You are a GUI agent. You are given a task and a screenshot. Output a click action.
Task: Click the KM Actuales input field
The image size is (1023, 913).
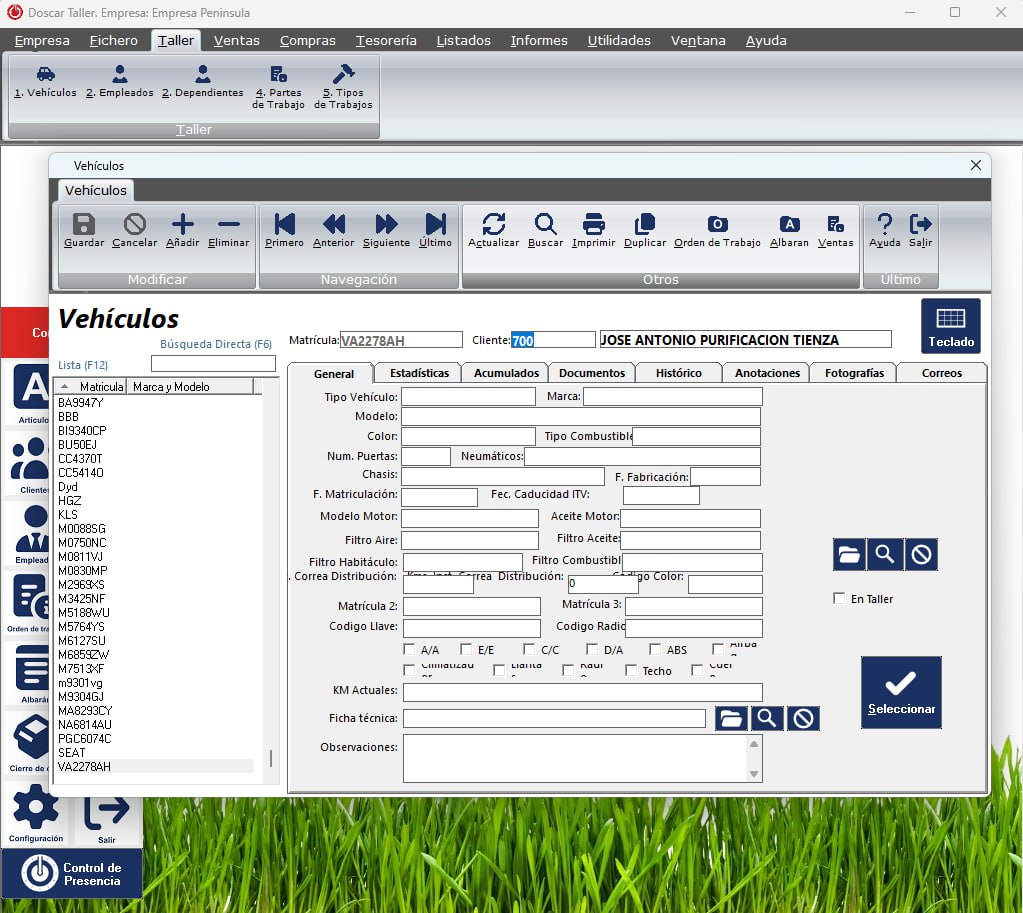tap(582, 693)
